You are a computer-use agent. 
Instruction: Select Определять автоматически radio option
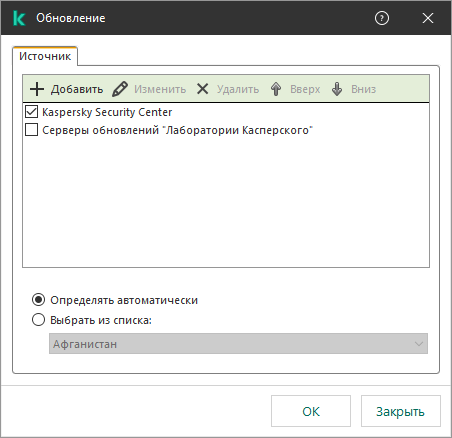tap(38, 300)
